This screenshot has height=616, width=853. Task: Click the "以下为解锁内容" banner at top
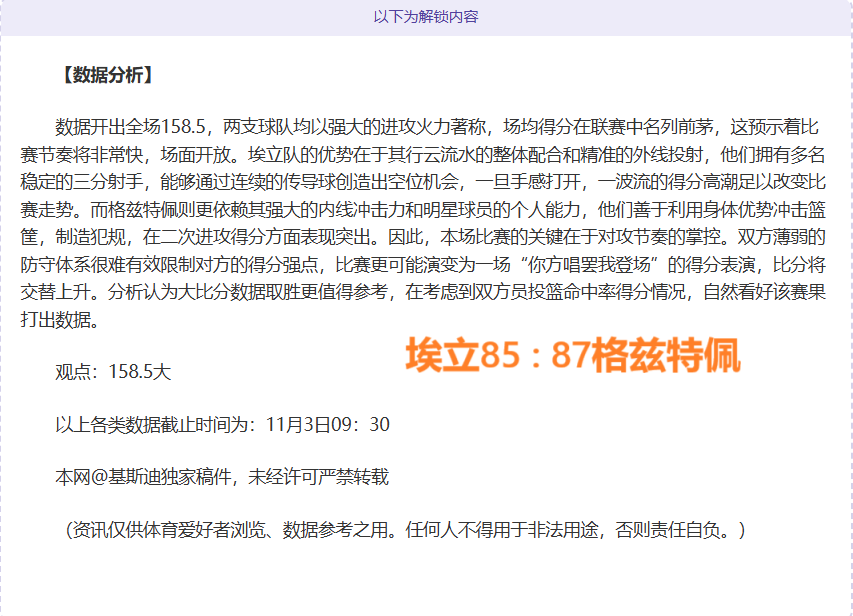pos(426,17)
